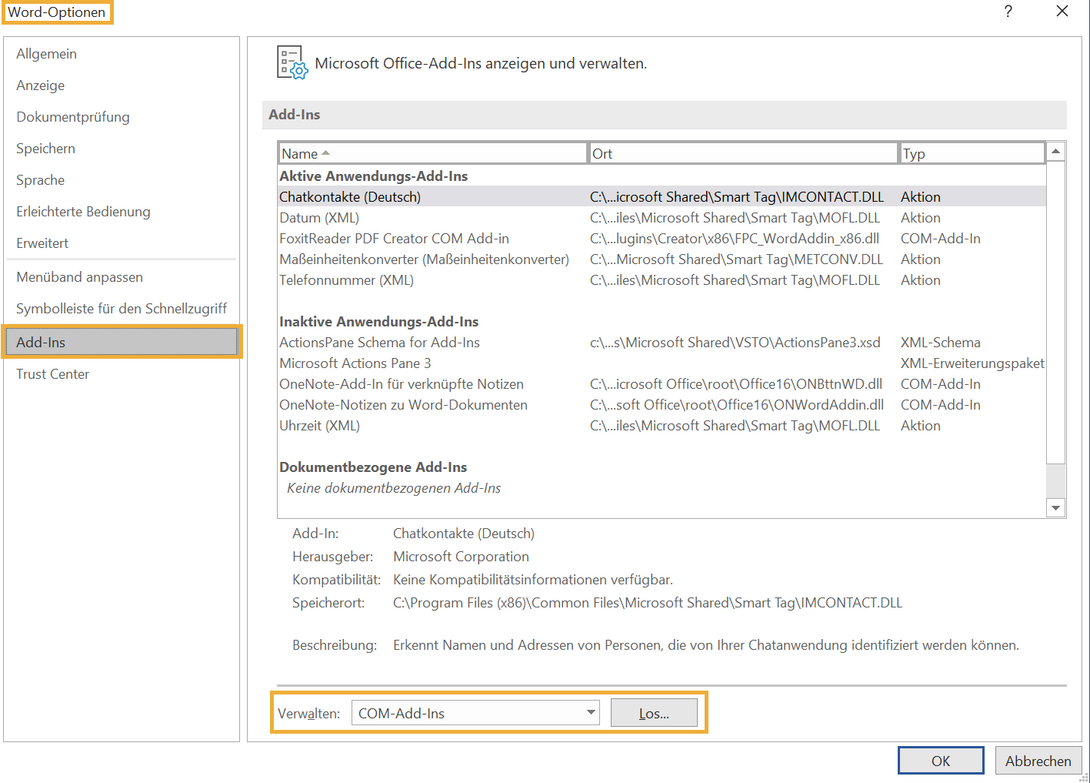Open the Verwalten COM-Add-Ins dropdown

(475, 713)
